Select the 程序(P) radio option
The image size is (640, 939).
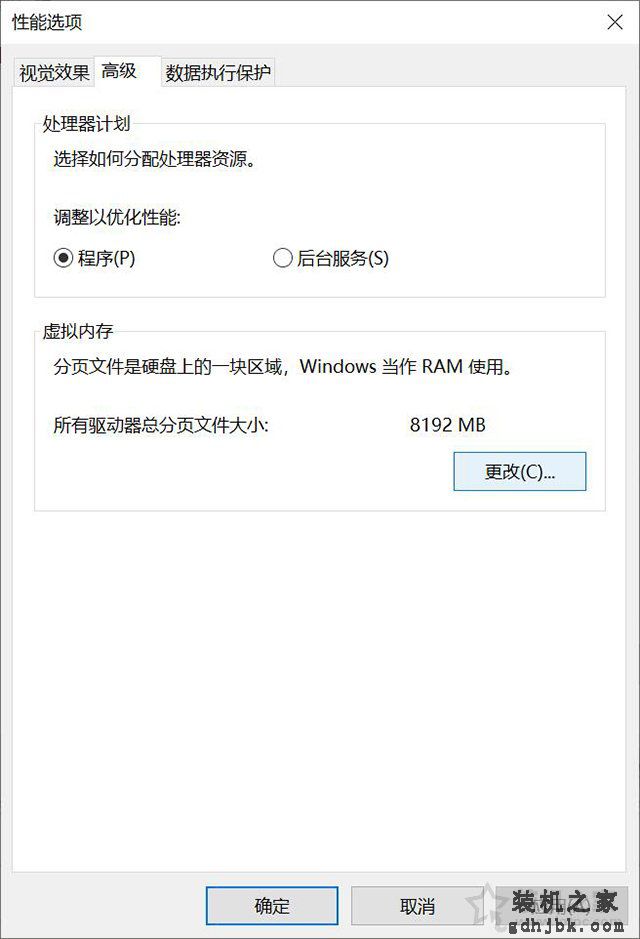pos(95,258)
